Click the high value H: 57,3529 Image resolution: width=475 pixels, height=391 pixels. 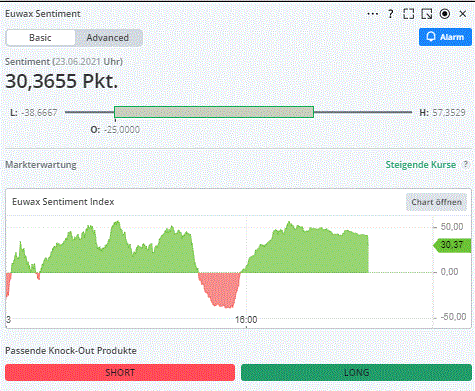coord(442,113)
